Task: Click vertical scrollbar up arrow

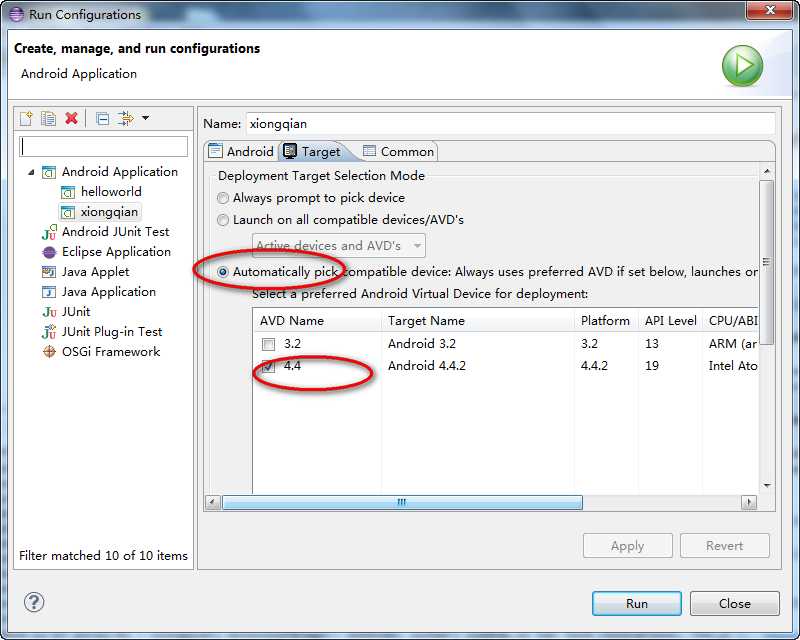Action: tap(767, 172)
